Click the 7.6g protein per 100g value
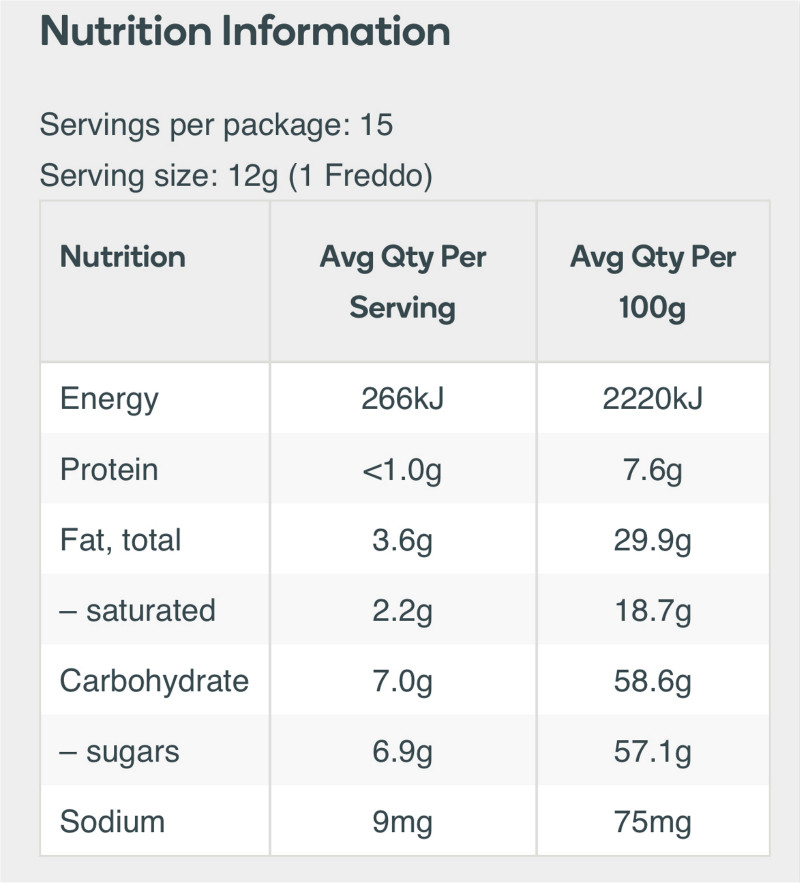The image size is (800, 883). click(652, 470)
